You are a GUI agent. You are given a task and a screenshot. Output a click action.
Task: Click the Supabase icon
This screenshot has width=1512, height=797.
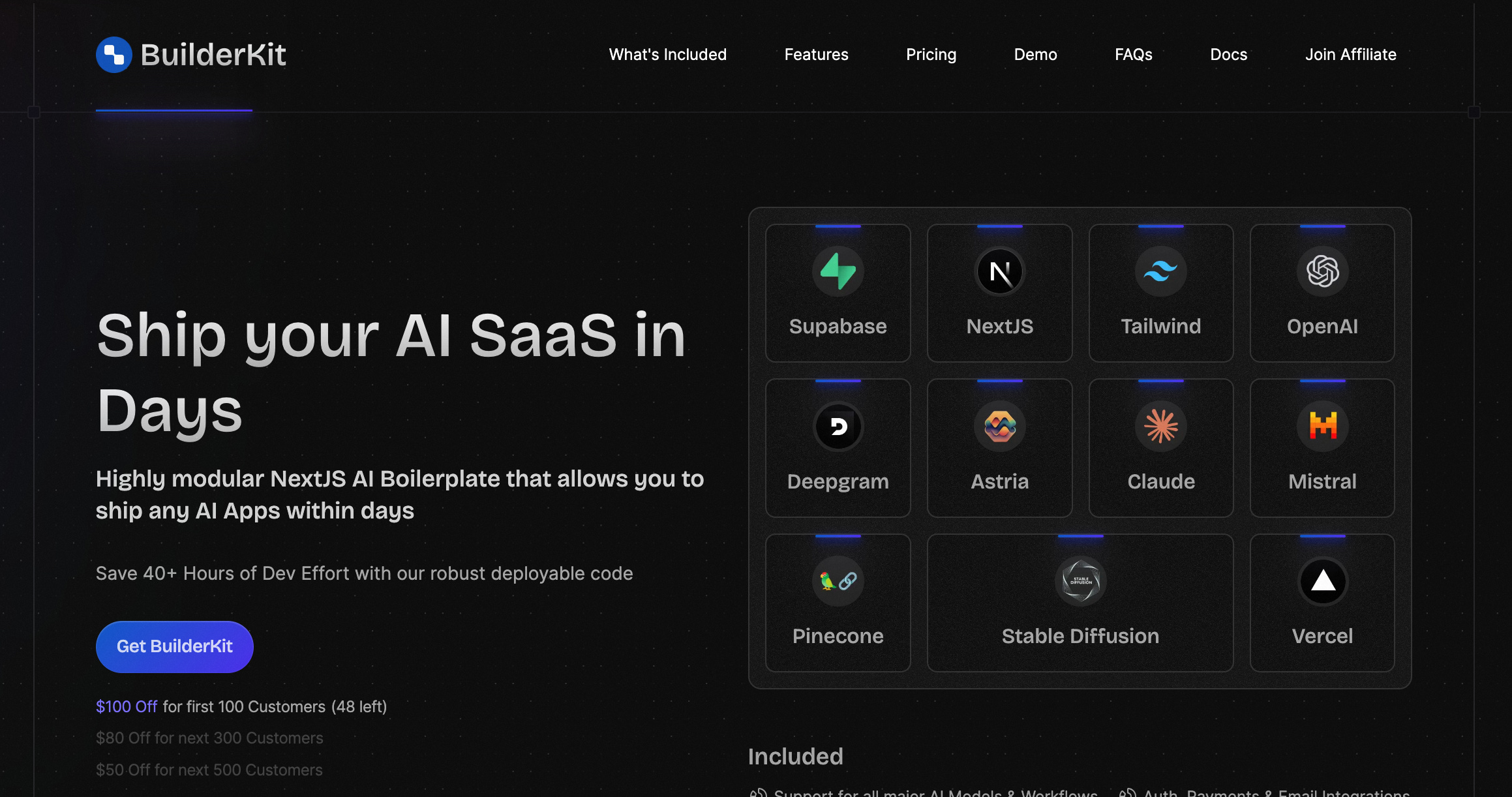click(x=838, y=271)
